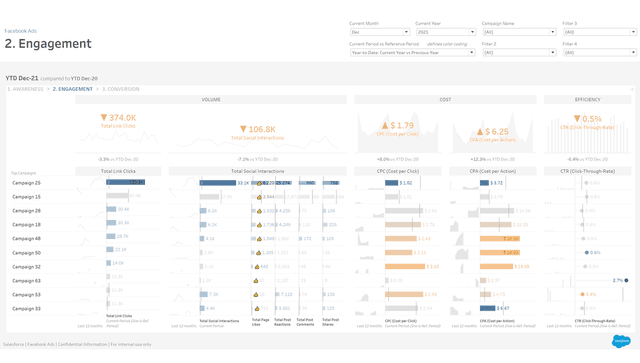Click the thumbs-up icon in Campaign 32 row
The width and height of the screenshot is (640, 363).
(257, 267)
